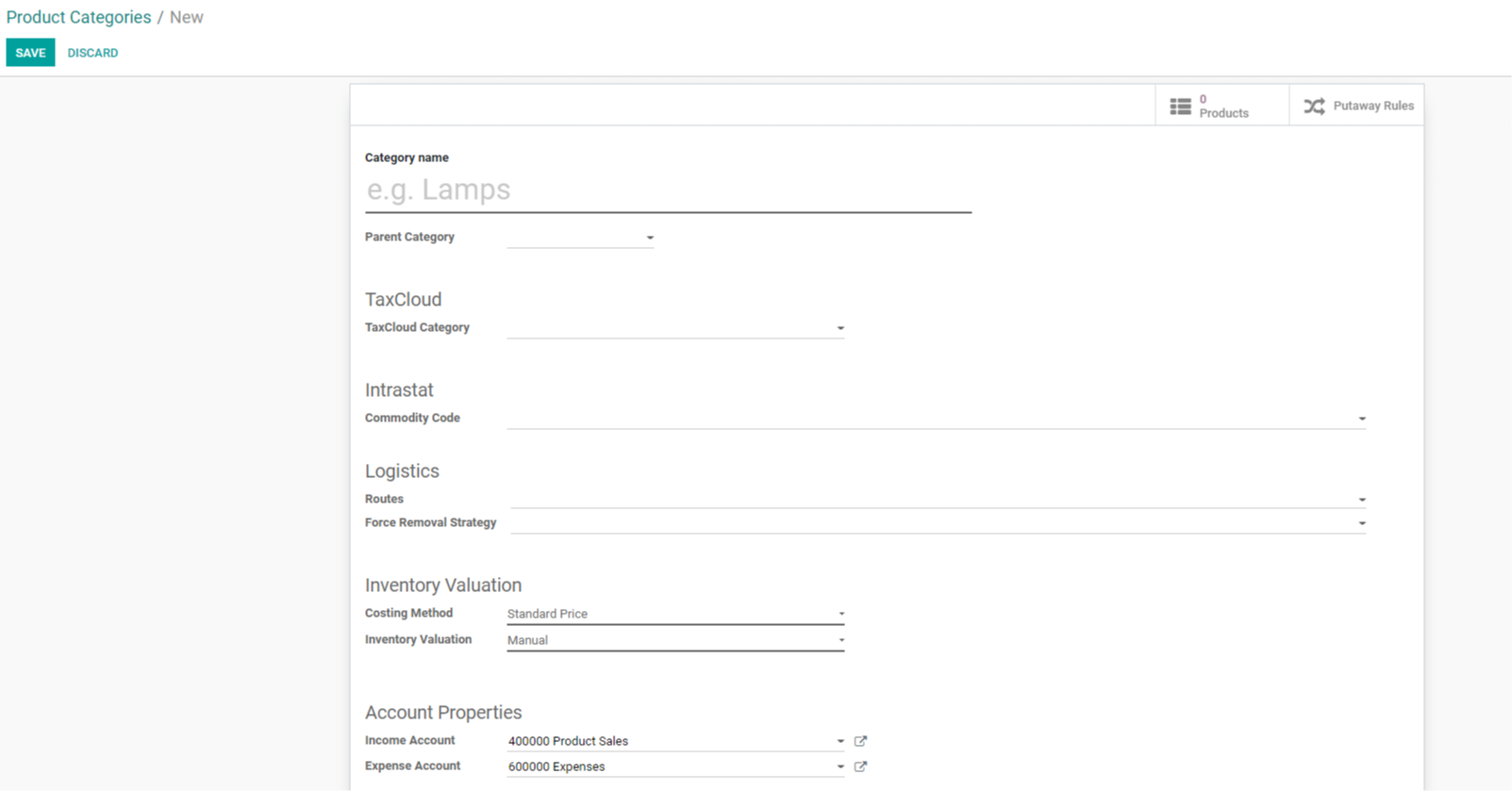Viewport: 1512px width, 791px height.
Task: Click the Inventory Valuation section heading
Action: (443, 585)
